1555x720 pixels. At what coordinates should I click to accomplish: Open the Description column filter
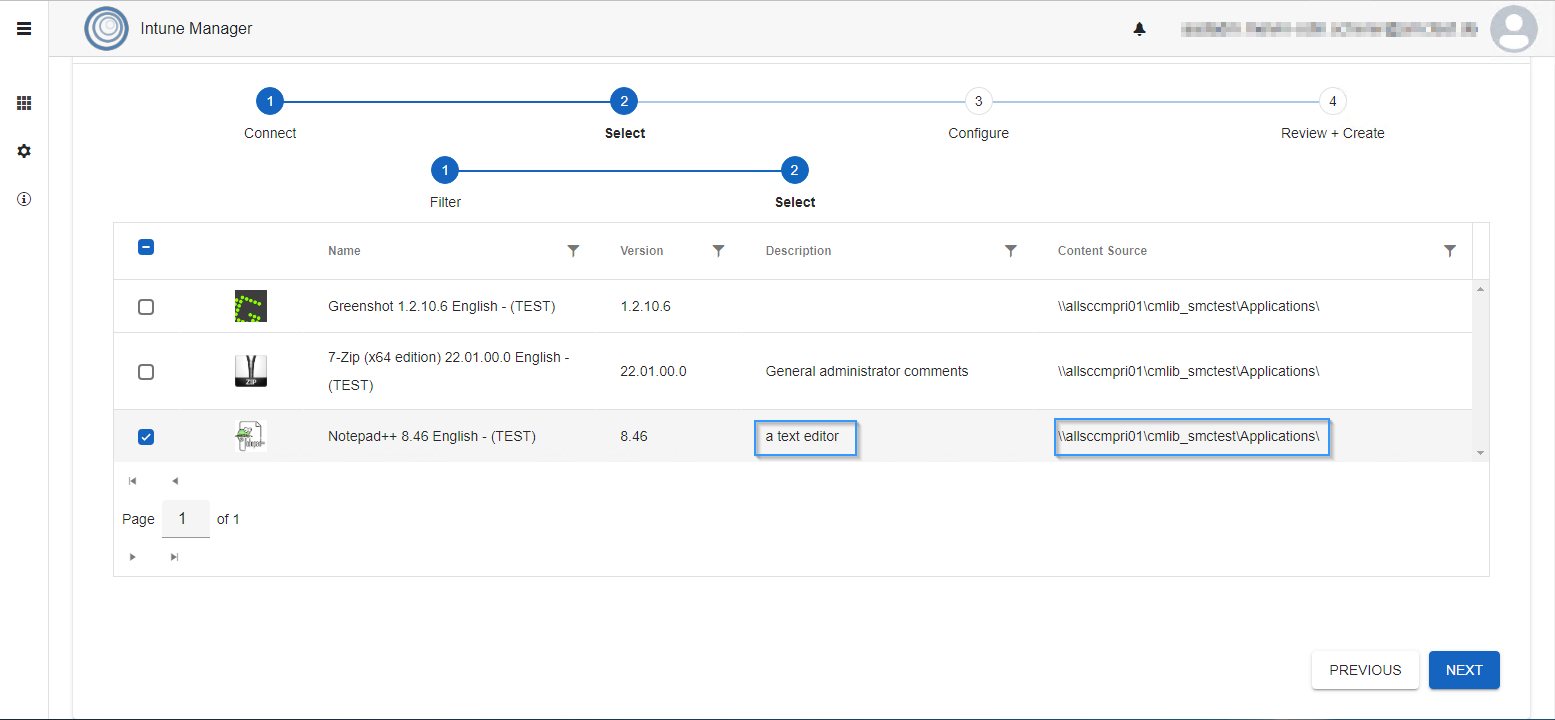click(x=1010, y=251)
